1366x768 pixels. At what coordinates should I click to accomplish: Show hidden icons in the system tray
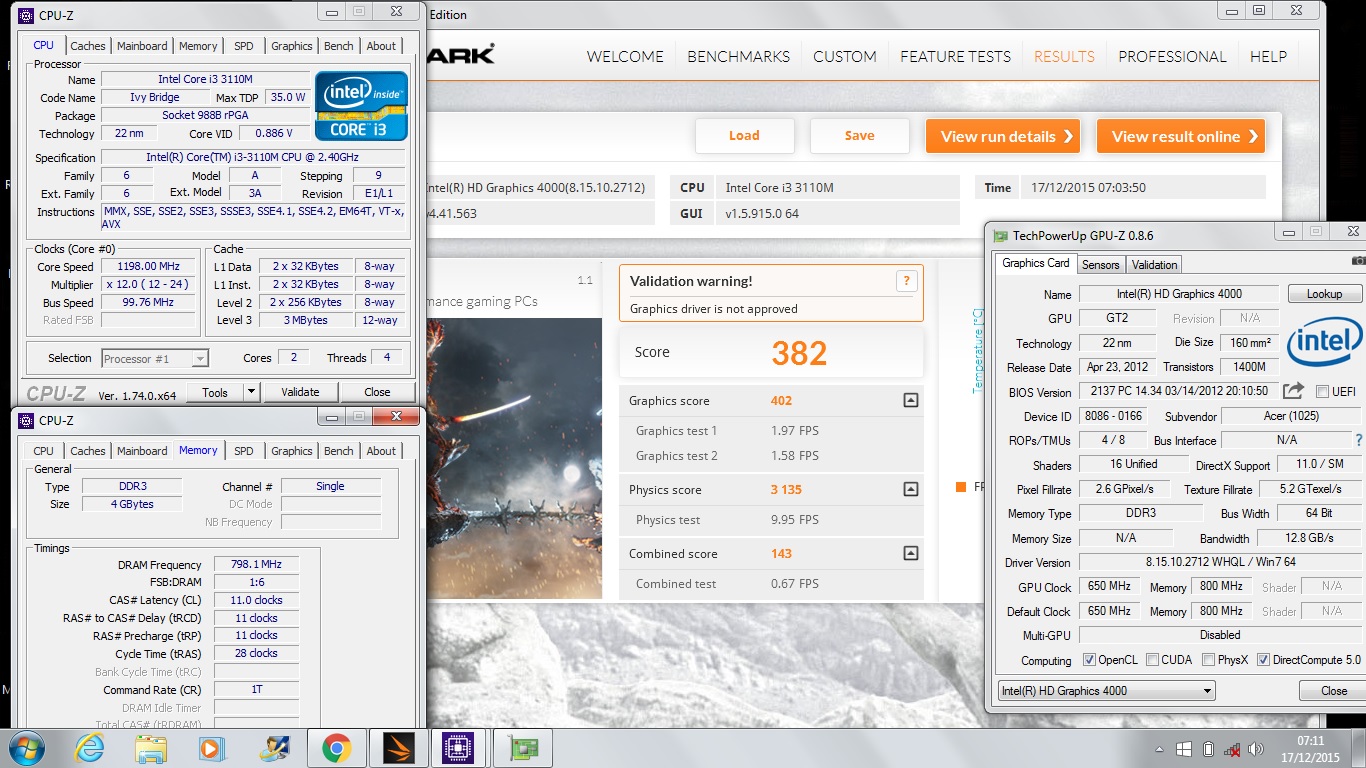pyautogui.click(x=1159, y=750)
